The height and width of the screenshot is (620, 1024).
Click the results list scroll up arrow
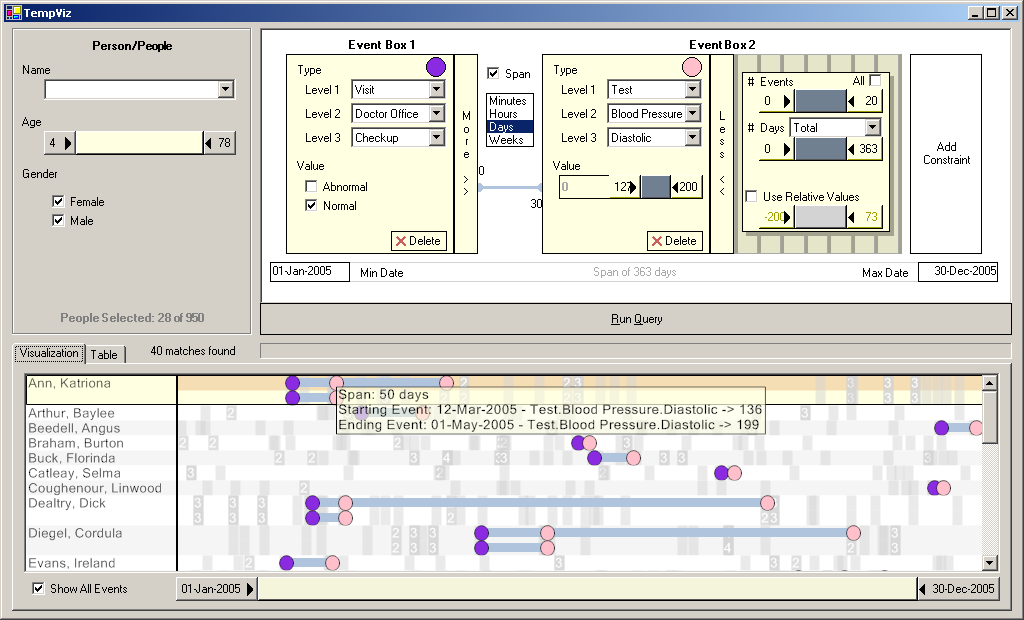click(990, 383)
